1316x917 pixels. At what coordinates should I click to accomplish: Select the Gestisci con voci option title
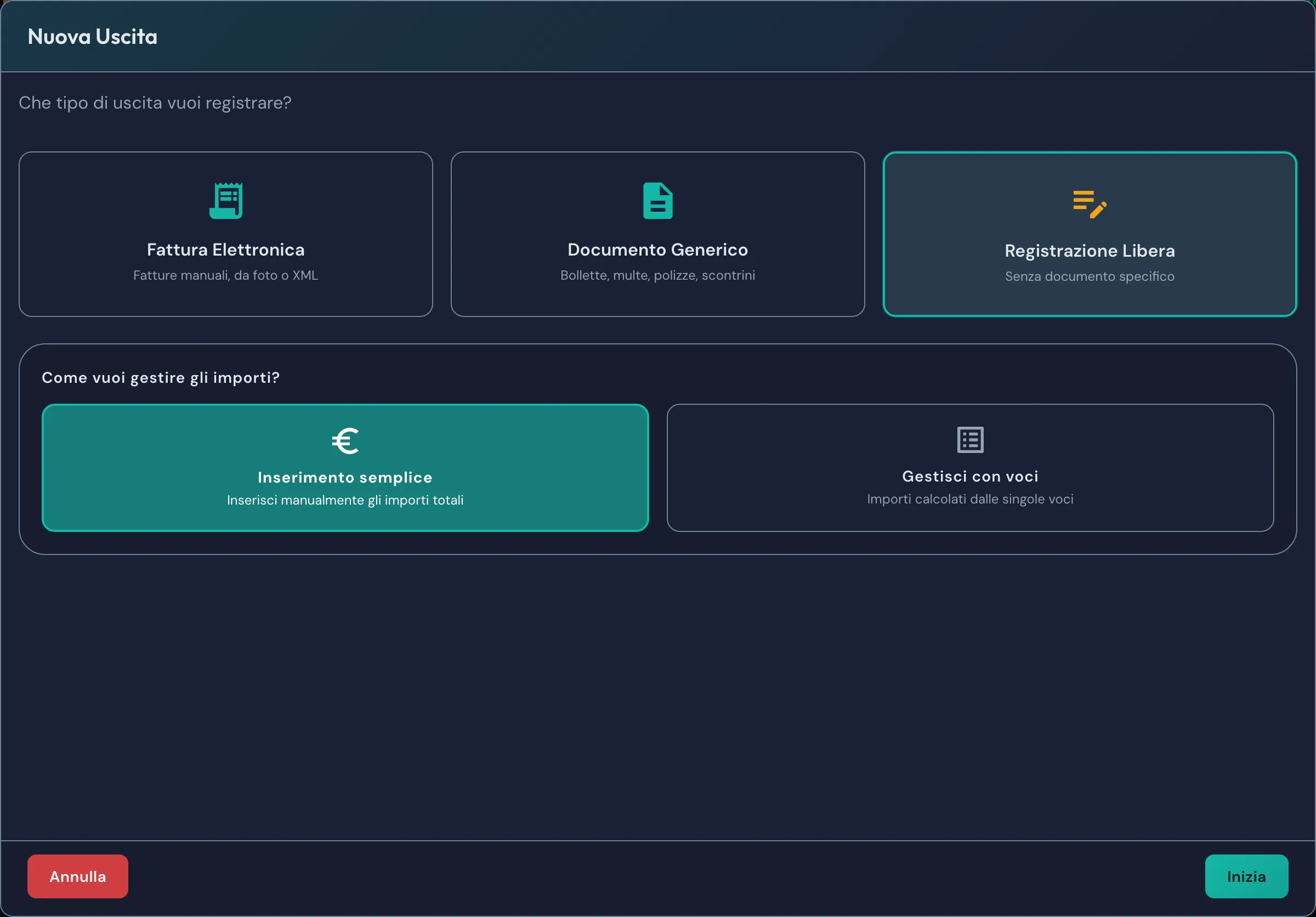[x=971, y=476]
